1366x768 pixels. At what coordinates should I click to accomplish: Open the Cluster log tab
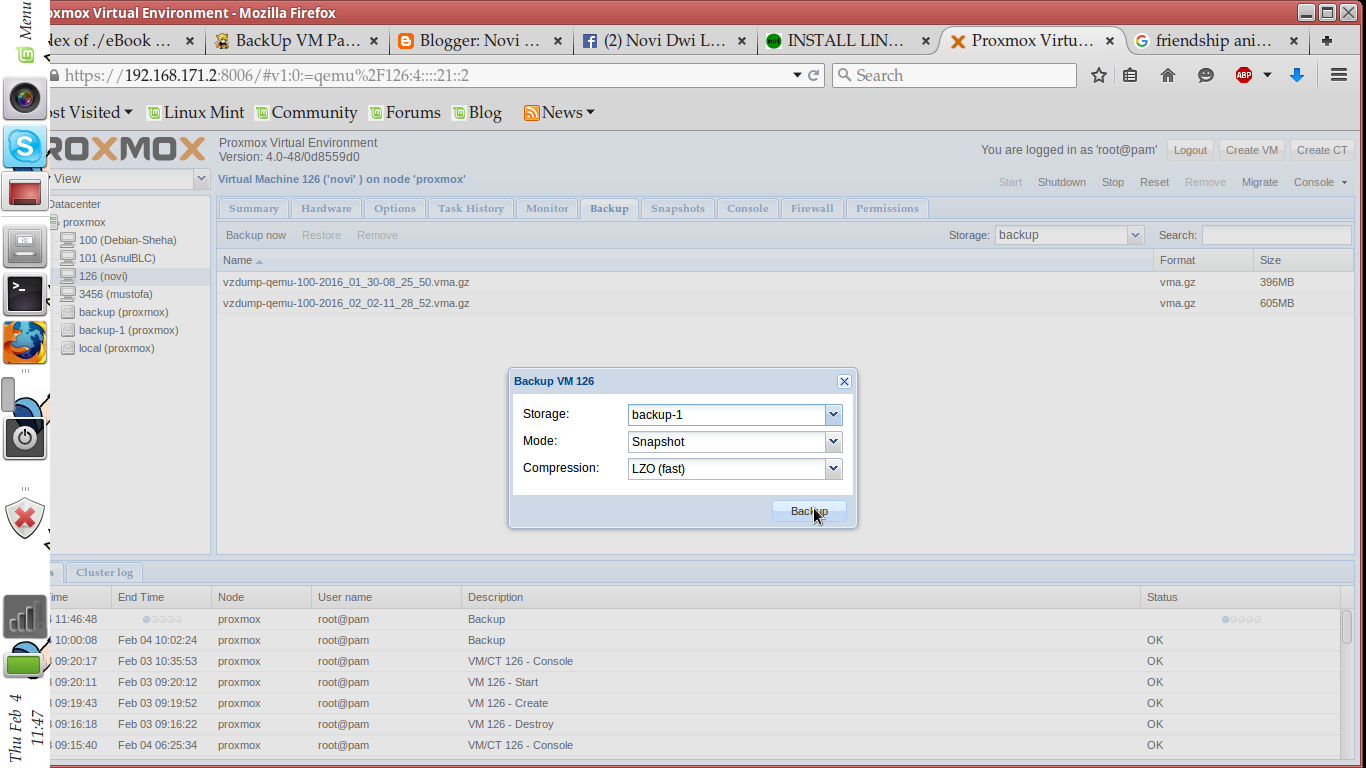[x=103, y=572]
